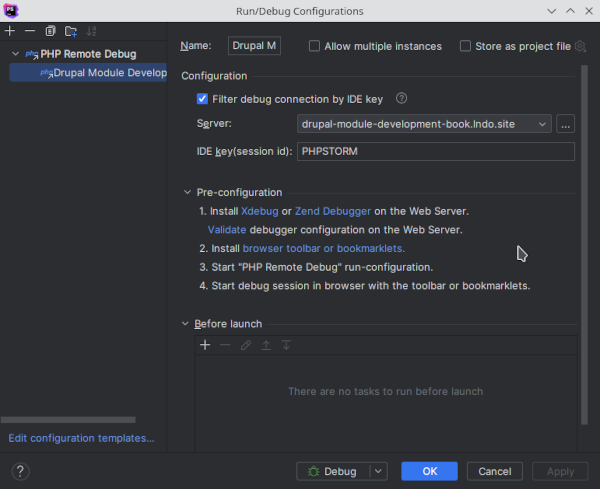Enable Allow multiple instances
The image size is (600, 489).
[x=314, y=46]
